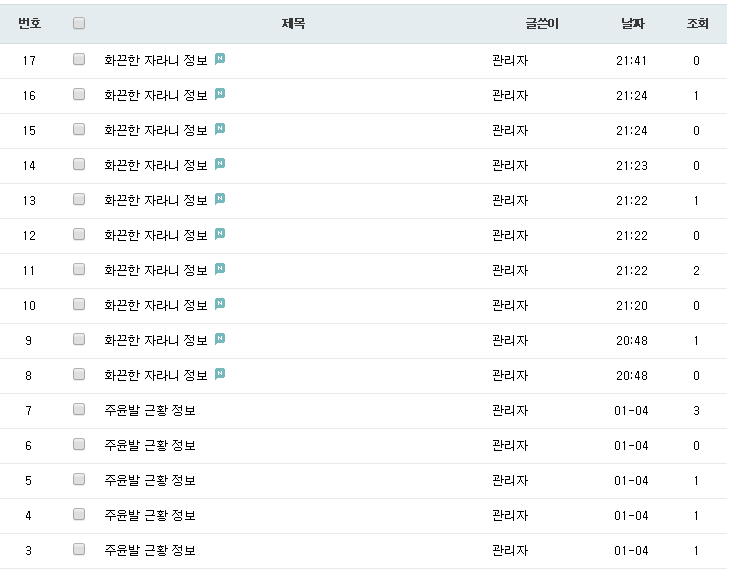Click the new-post icon on post 11
Screen dimensions: 733x578
tap(220, 269)
